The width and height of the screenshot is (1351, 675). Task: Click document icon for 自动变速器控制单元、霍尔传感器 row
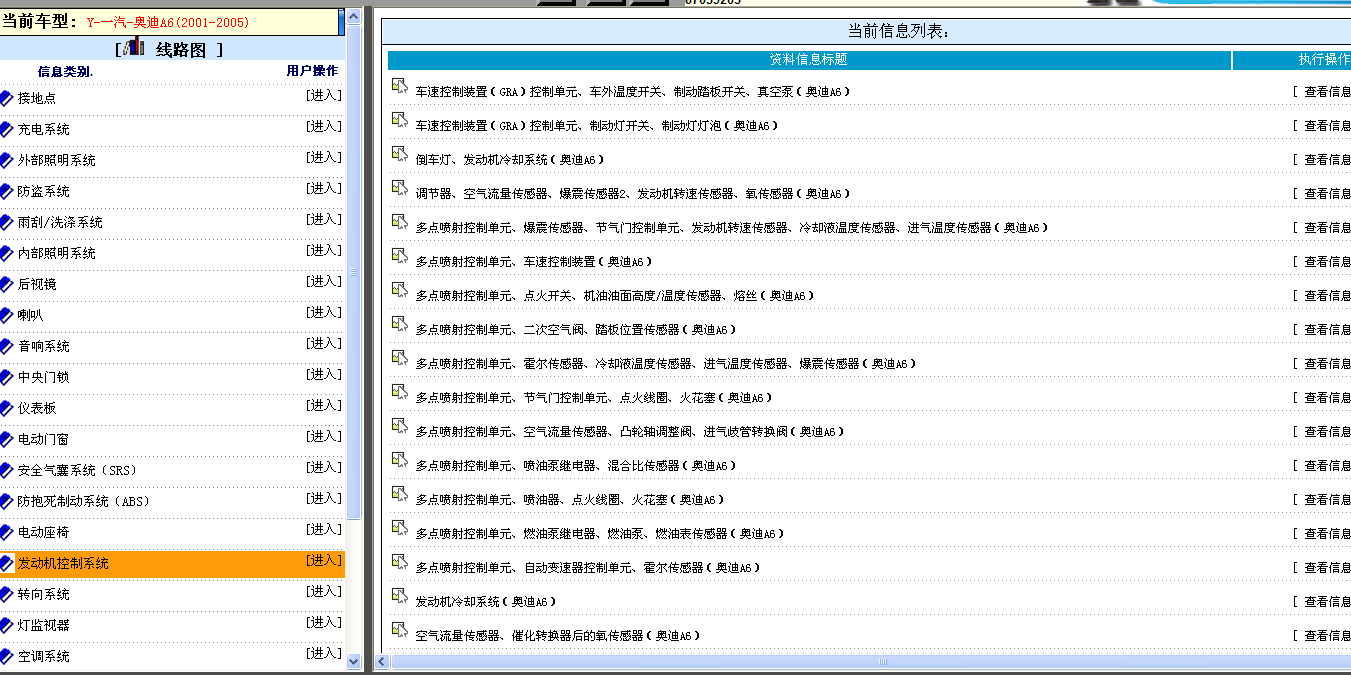tap(400, 562)
